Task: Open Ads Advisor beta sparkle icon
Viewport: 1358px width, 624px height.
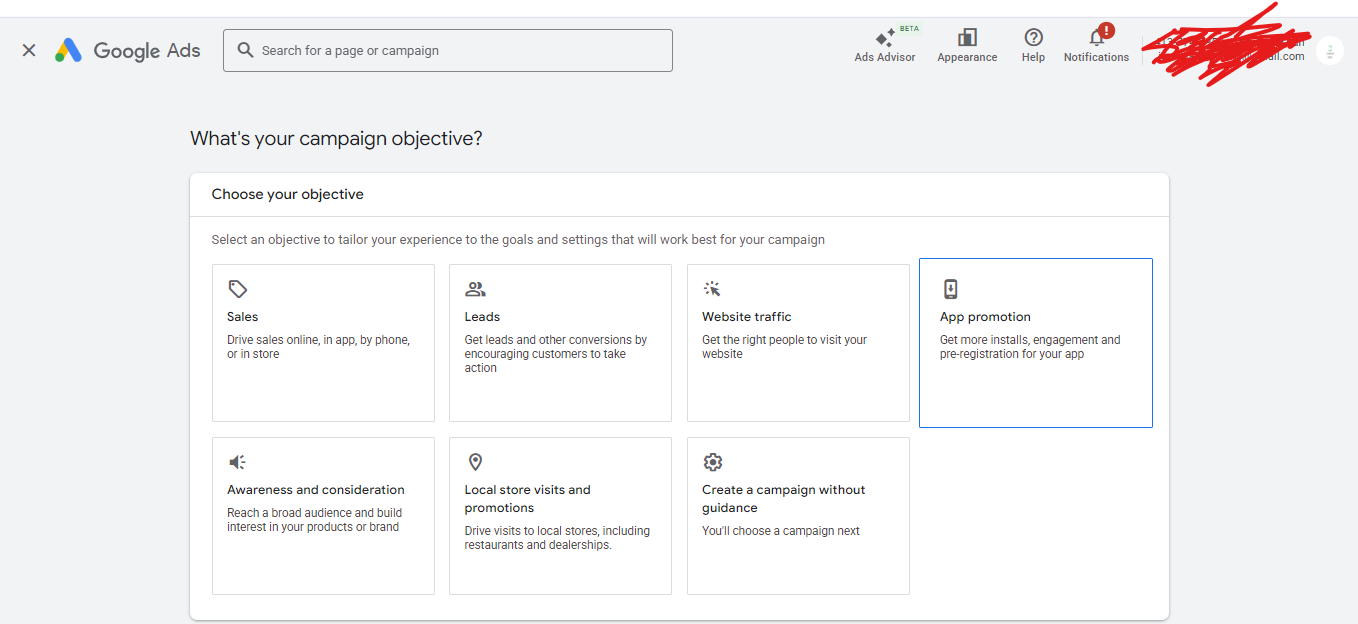Action: pos(885,38)
